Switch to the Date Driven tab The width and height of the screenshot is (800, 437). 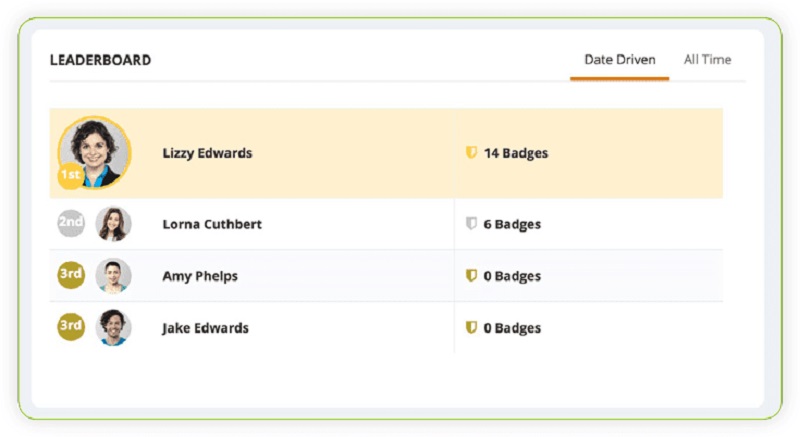[x=619, y=60]
